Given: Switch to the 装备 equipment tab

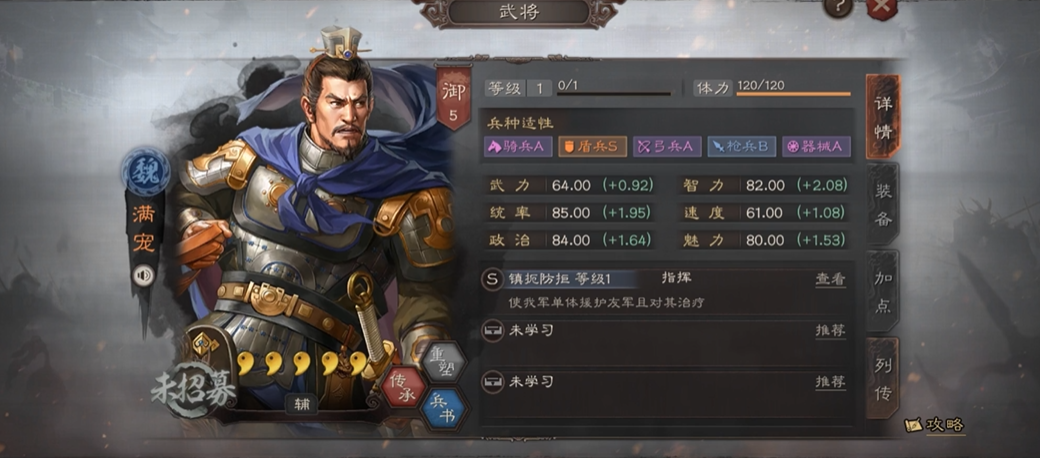Looking at the screenshot, I should pos(883,205).
